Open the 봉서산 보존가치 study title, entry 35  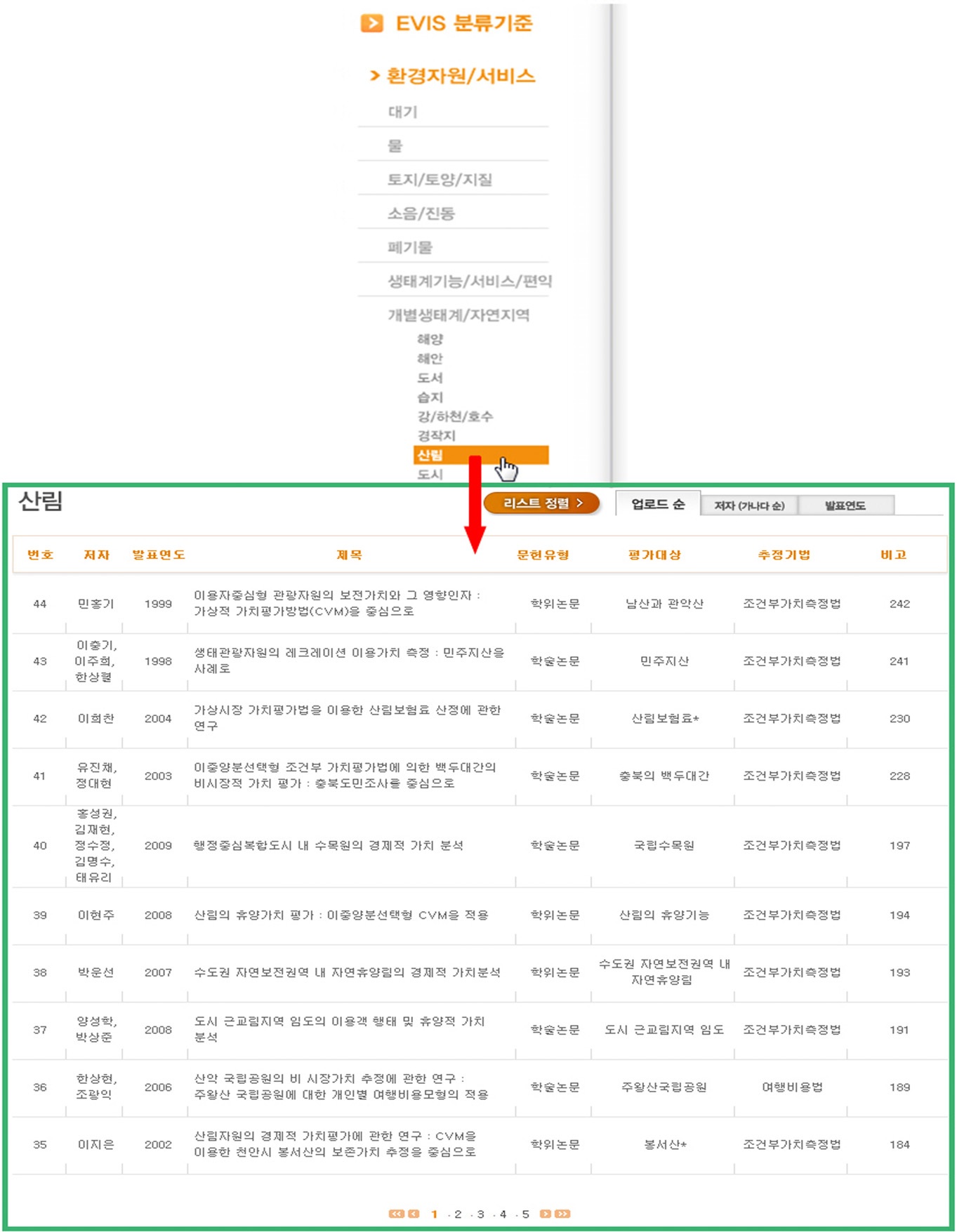point(335,1144)
